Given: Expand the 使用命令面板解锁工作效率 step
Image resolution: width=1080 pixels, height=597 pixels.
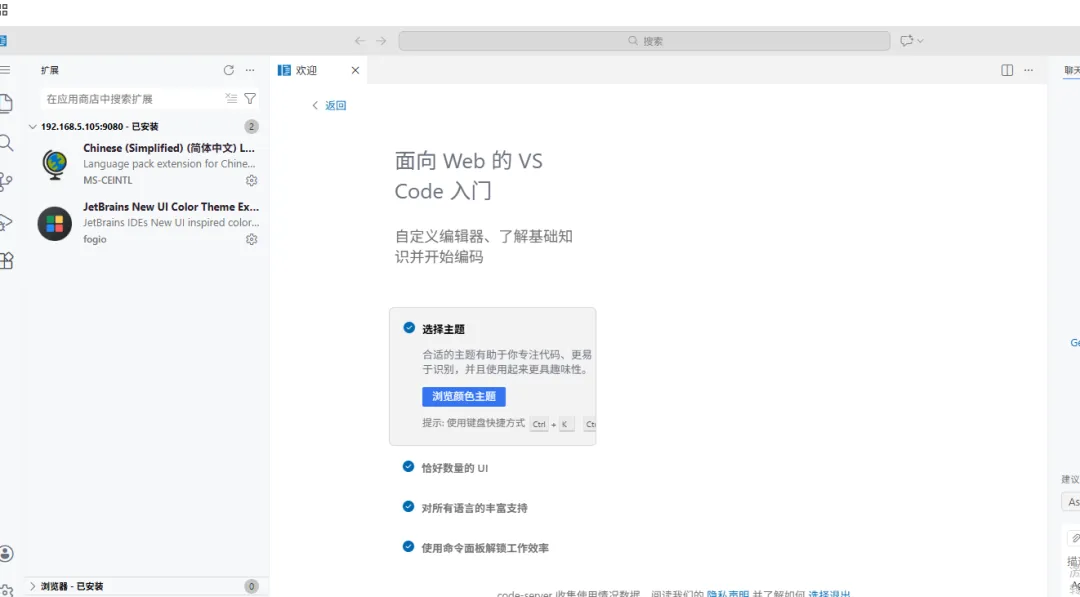Looking at the screenshot, I should [485, 548].
